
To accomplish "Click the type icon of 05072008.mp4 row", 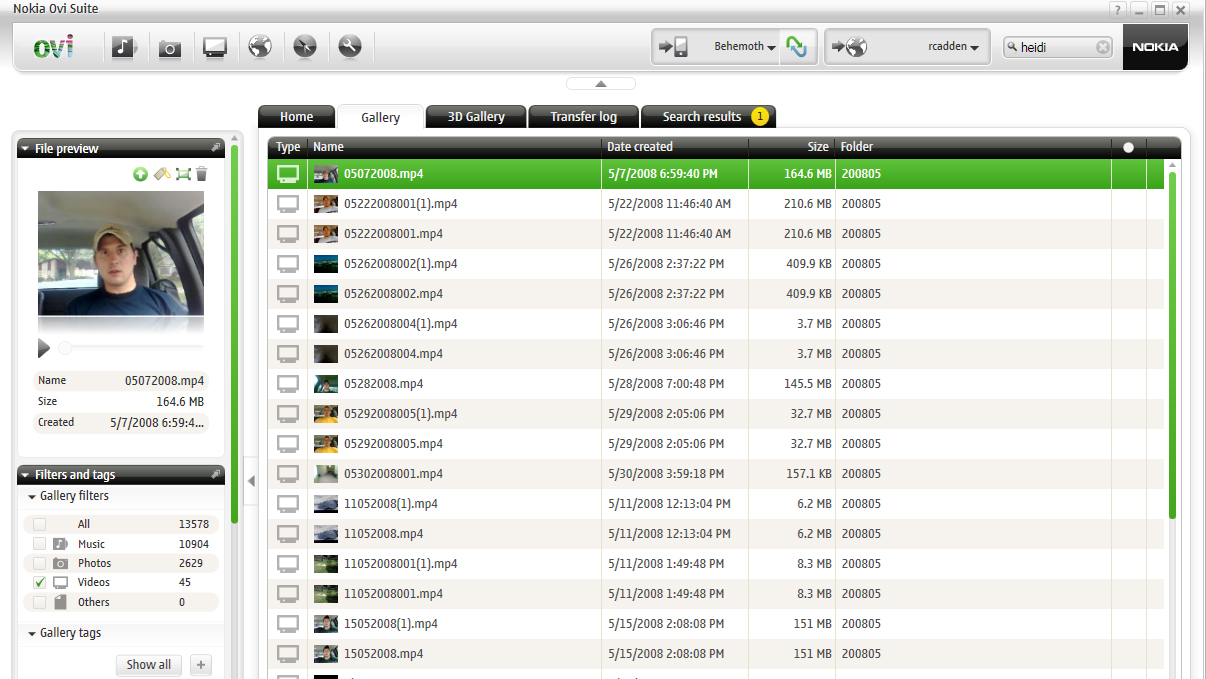I will tap(288, 174).
